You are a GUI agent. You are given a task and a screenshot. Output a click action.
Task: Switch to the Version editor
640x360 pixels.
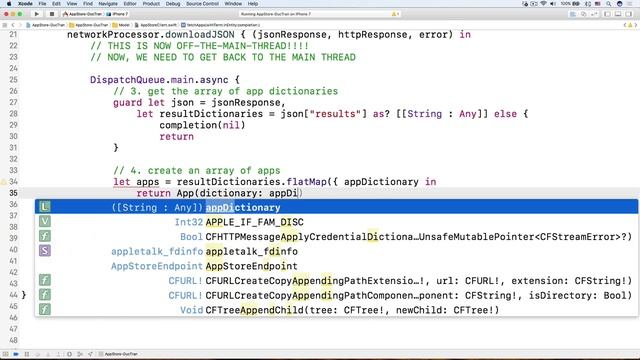pyautogui.click(x=594, y=14)
